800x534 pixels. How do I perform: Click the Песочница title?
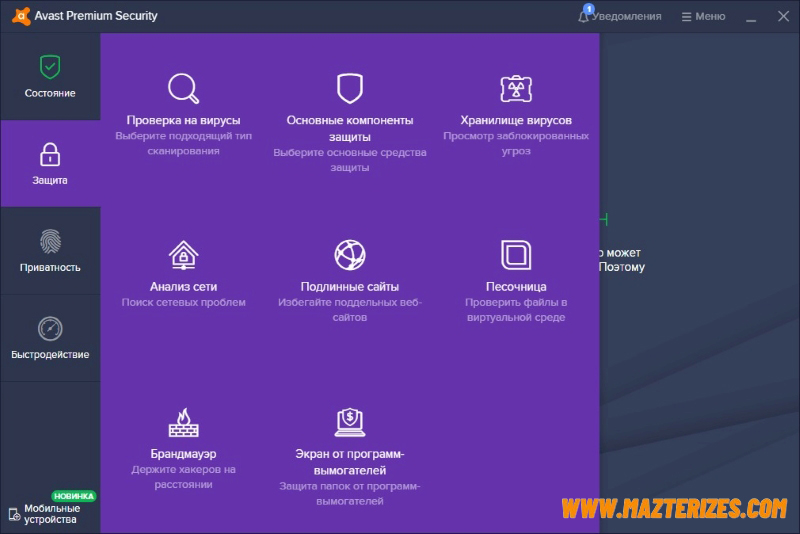pos(516,287)
